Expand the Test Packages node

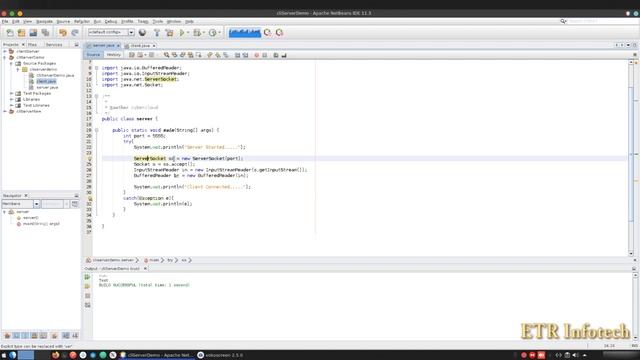coord(11,93)
